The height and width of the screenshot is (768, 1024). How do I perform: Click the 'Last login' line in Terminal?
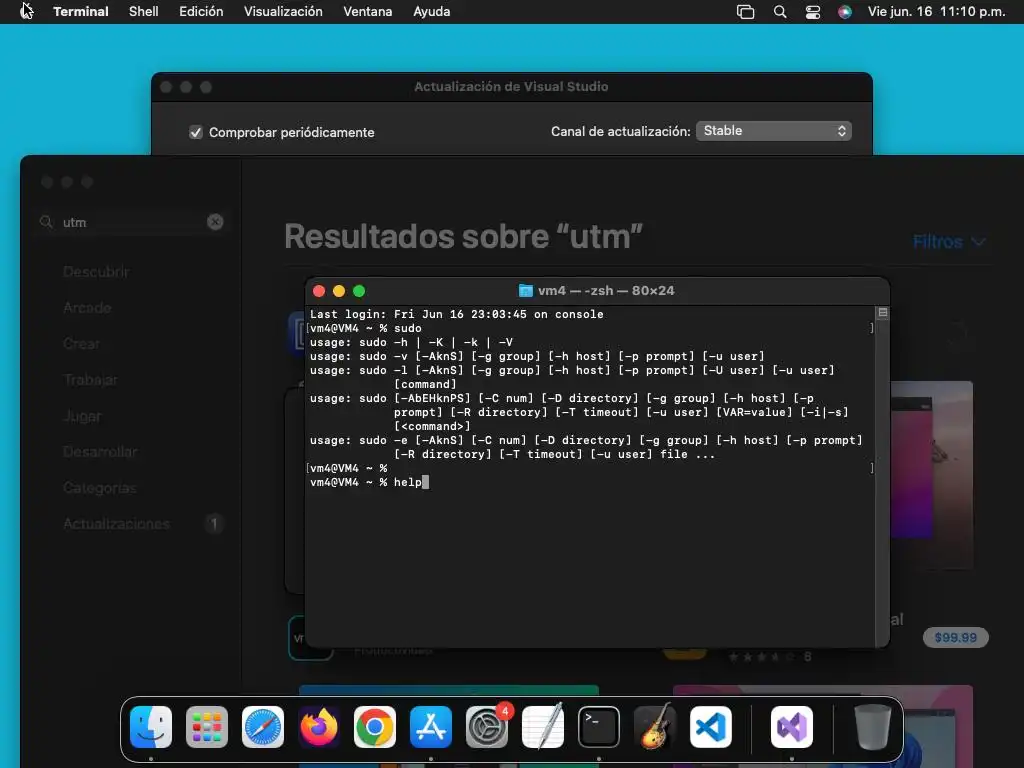[x=456, y=314]
